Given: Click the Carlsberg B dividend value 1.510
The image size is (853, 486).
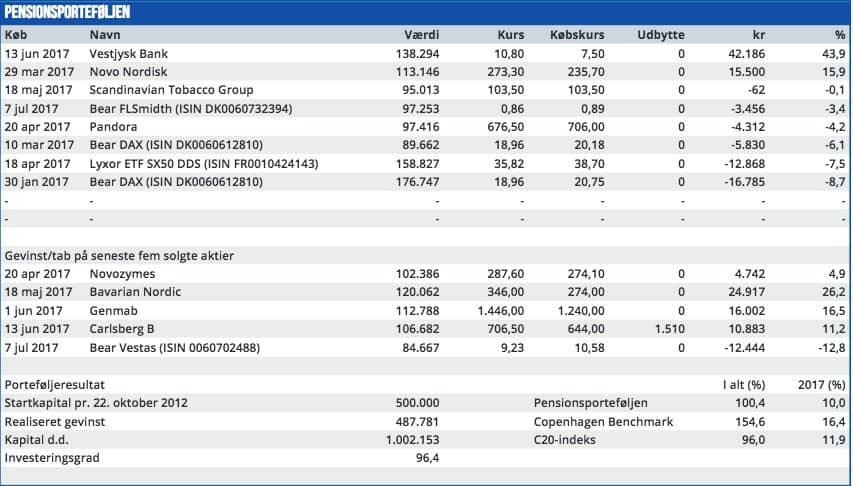Looking at the screenshot, I should (669, 328).
